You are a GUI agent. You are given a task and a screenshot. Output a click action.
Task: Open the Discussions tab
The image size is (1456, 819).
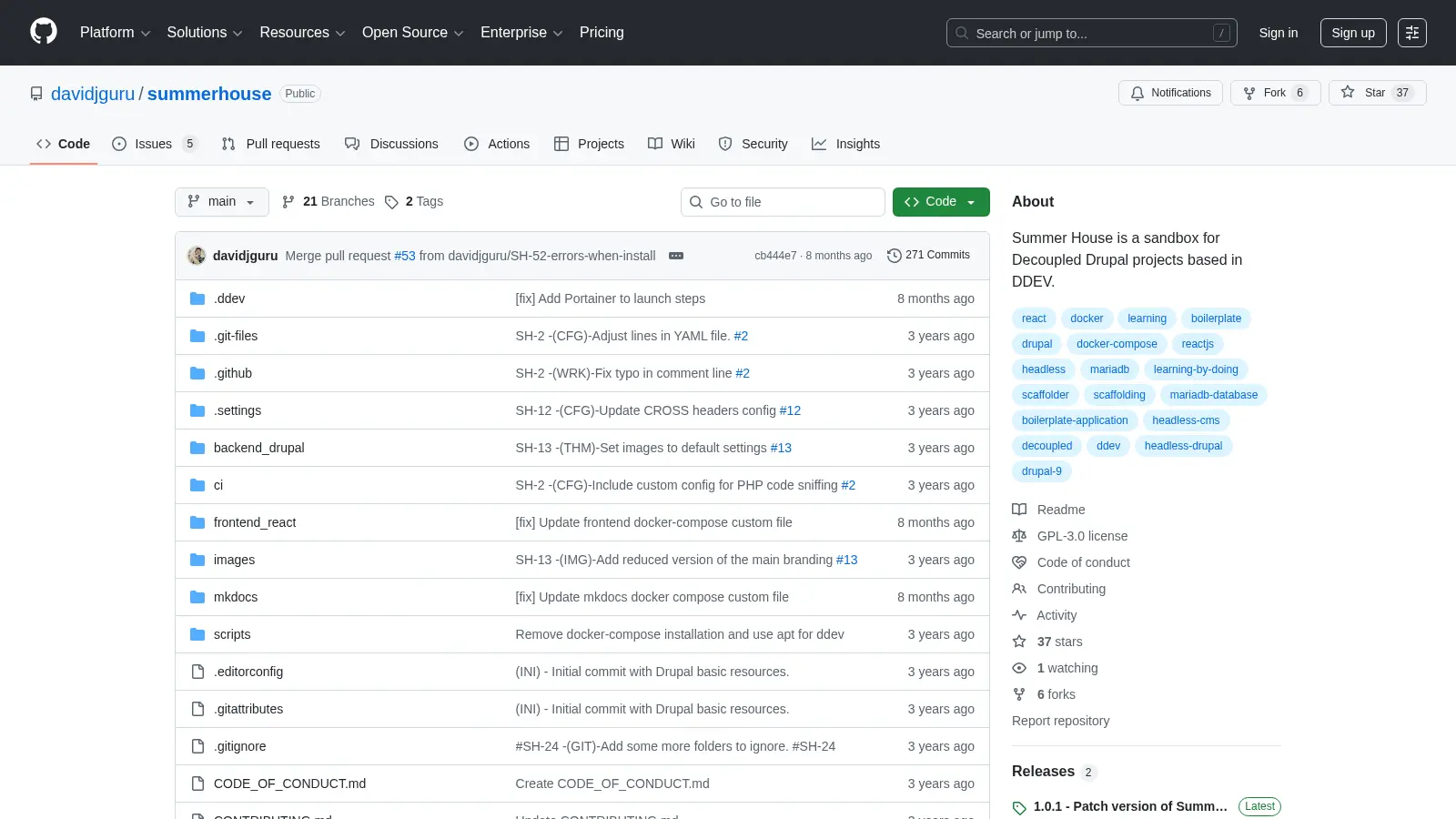pos(391,144)
